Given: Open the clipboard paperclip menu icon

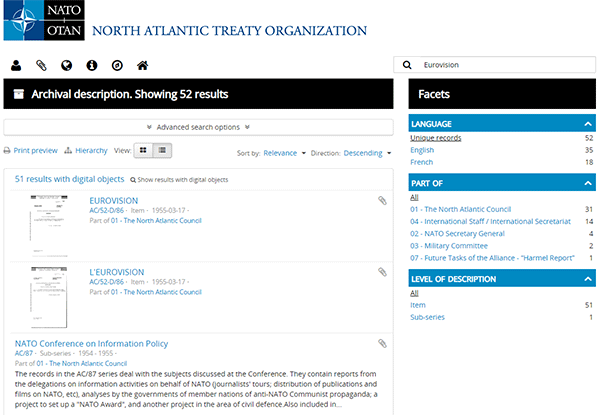Looking at the screenshot, I should (x=41, y=65).
